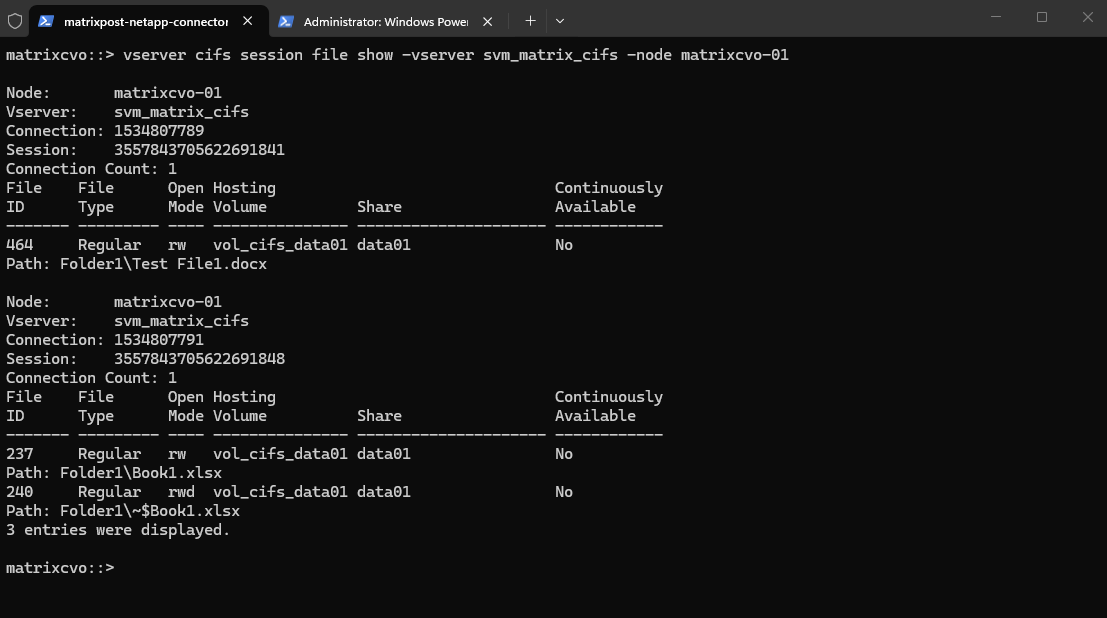Minimize the terminal window

tap(996, 17)
